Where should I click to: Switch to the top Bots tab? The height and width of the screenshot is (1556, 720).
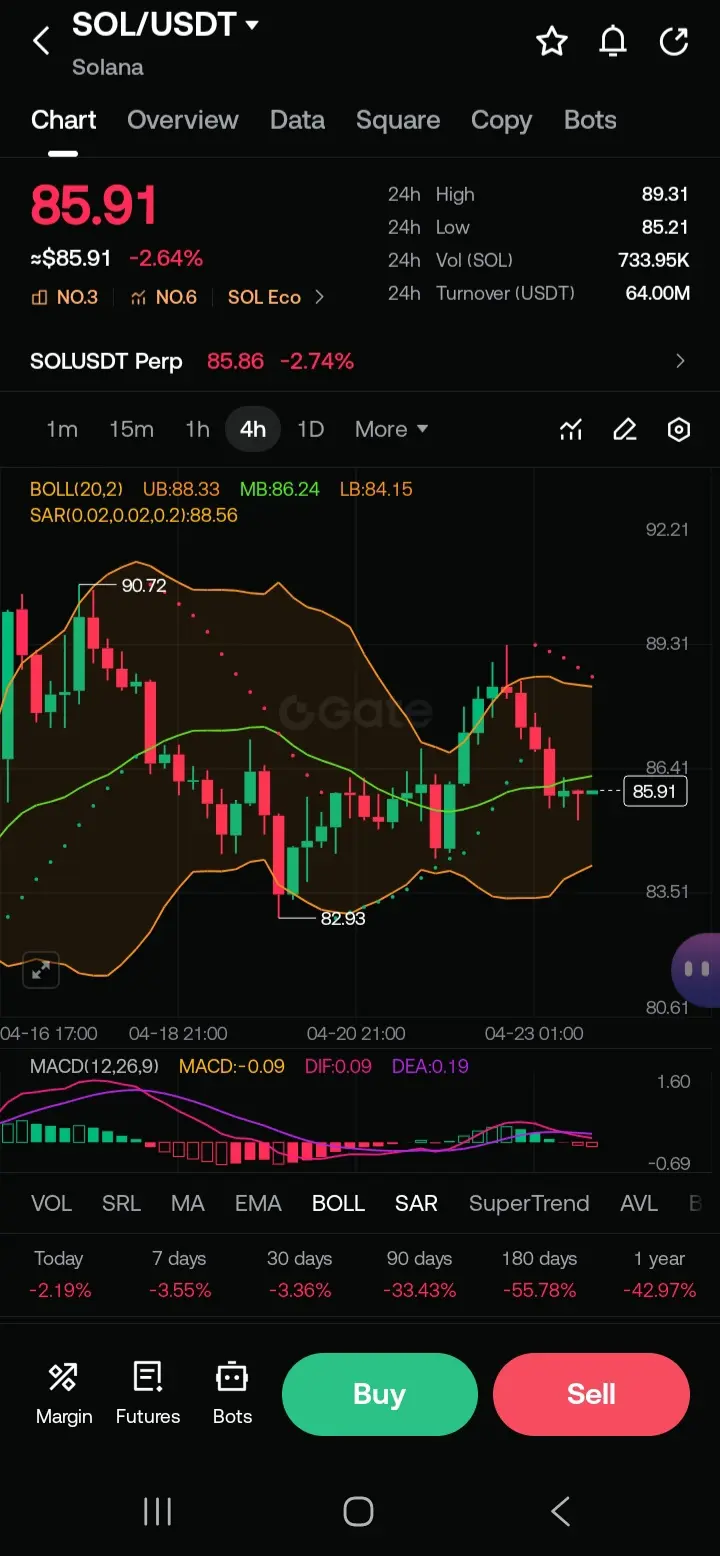[590, 120]
